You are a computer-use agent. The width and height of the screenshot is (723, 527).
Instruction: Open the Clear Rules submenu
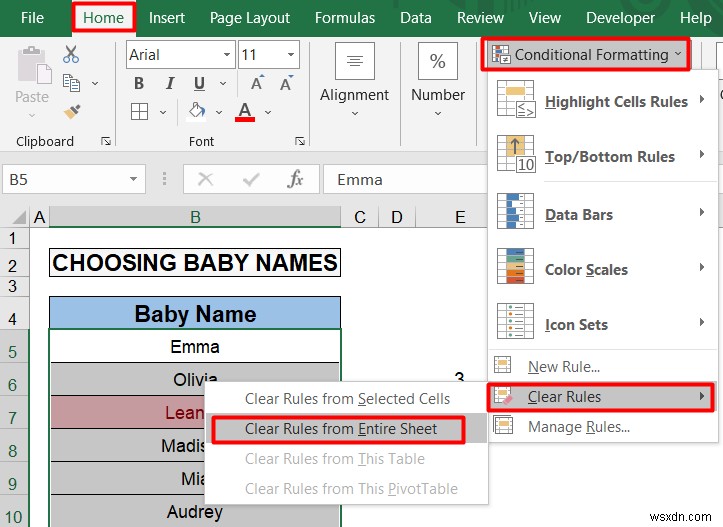click(600, 396)
